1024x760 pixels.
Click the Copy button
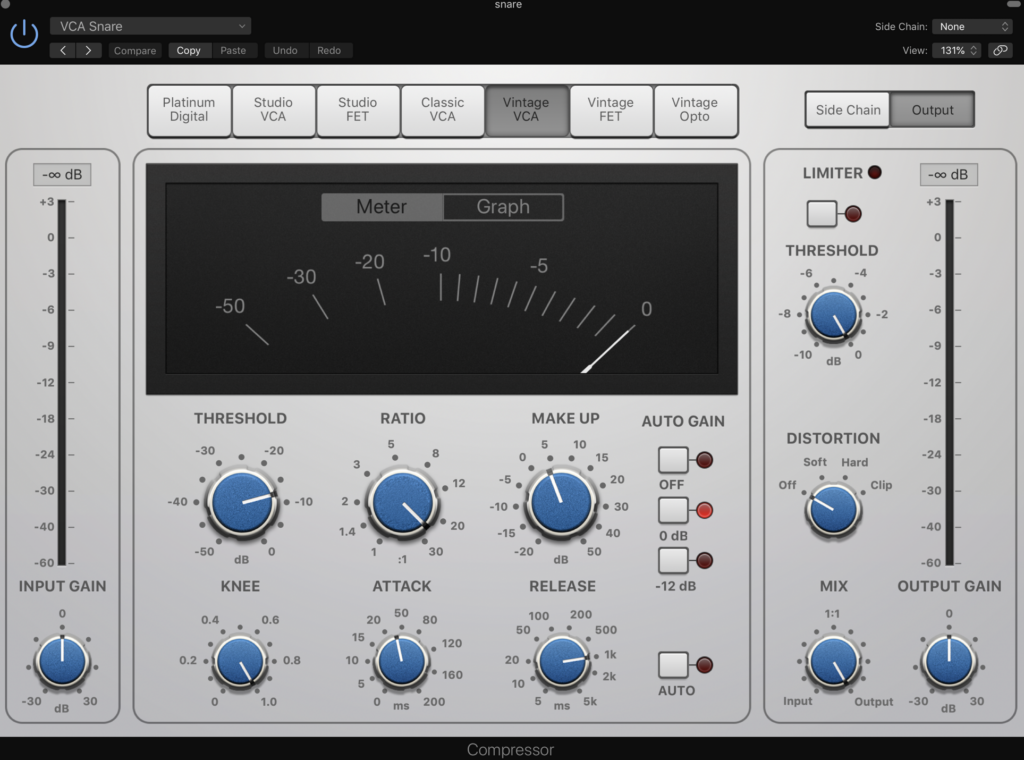[188, 50]
